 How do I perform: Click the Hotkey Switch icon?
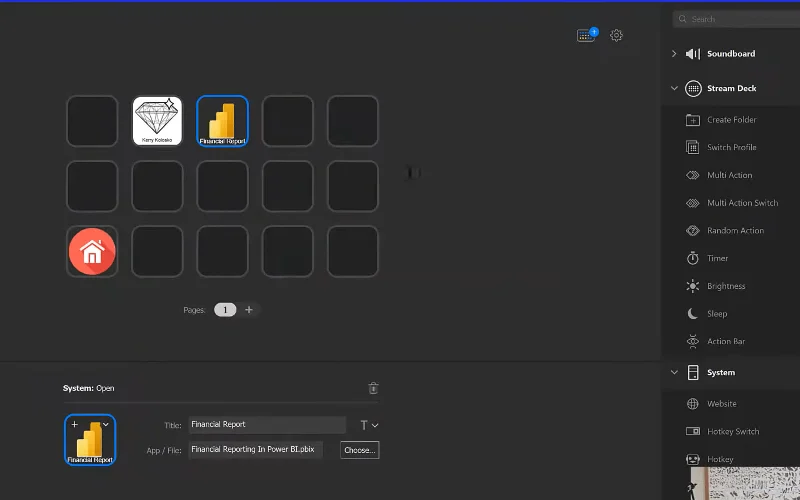[692, 432]
